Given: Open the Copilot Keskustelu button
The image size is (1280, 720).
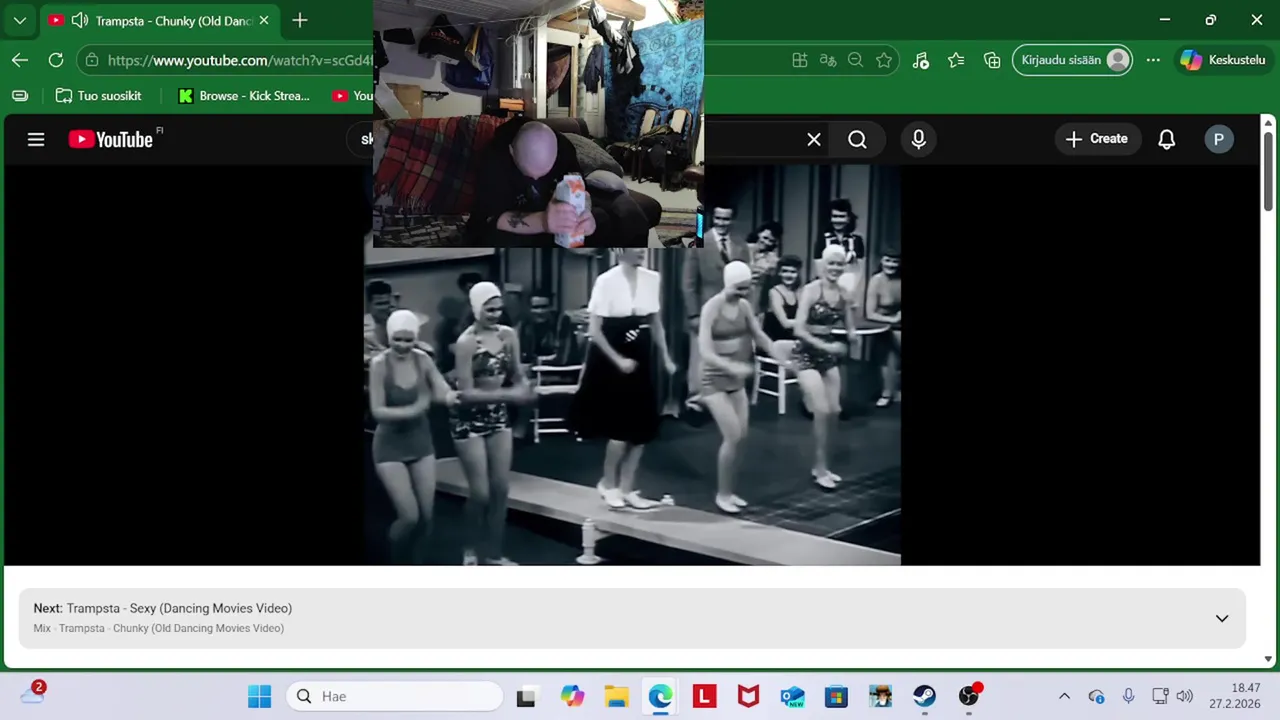Looking at the screenshot, I should click(x=1223, y=60).
